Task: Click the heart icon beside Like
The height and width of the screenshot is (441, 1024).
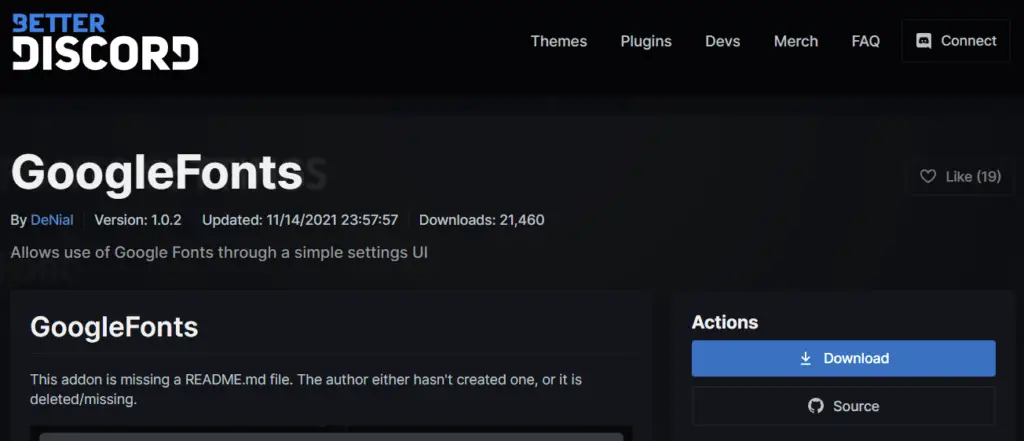Action: (x=927, y=176)
